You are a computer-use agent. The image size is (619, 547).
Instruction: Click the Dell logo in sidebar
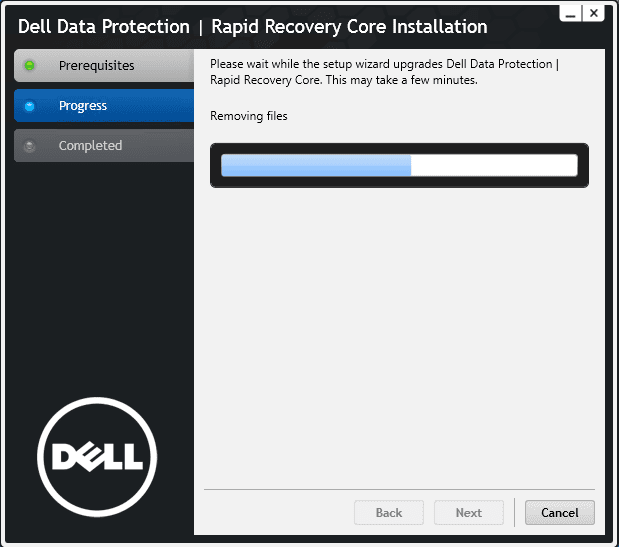pyautogui.click(x=97, y=458)
